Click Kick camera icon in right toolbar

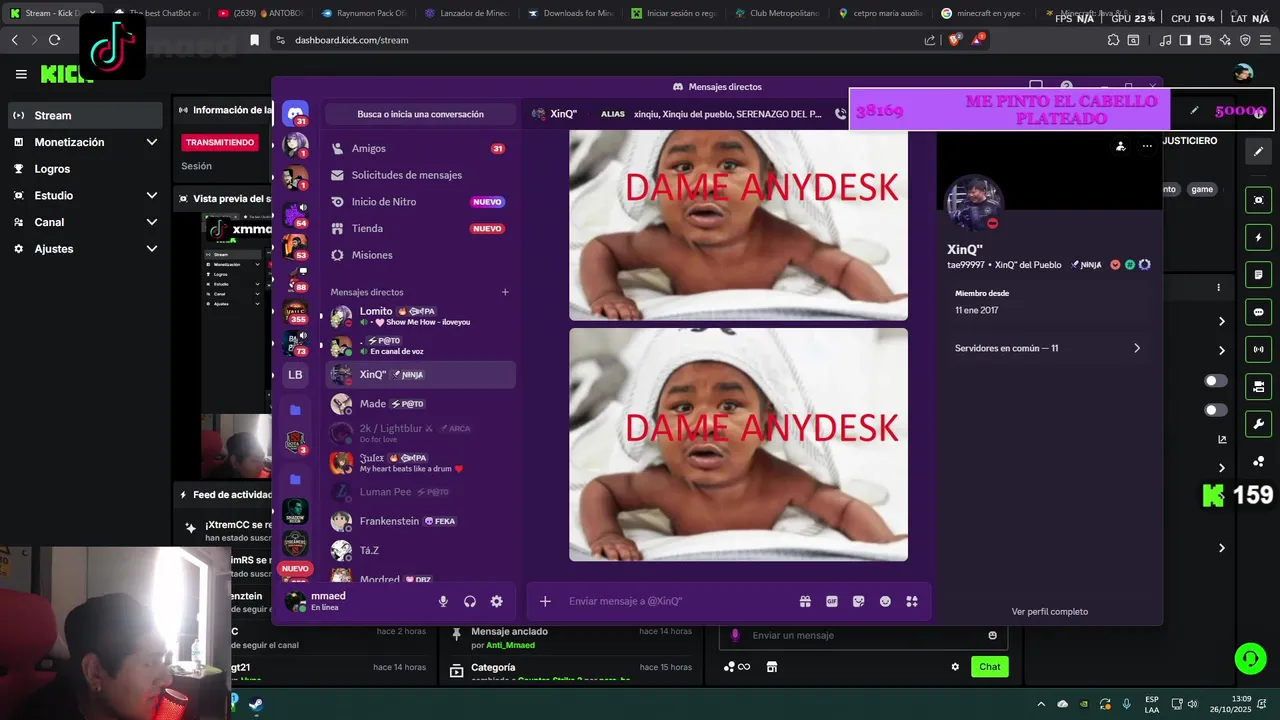pyautogui.click(x=1259, y=386)
